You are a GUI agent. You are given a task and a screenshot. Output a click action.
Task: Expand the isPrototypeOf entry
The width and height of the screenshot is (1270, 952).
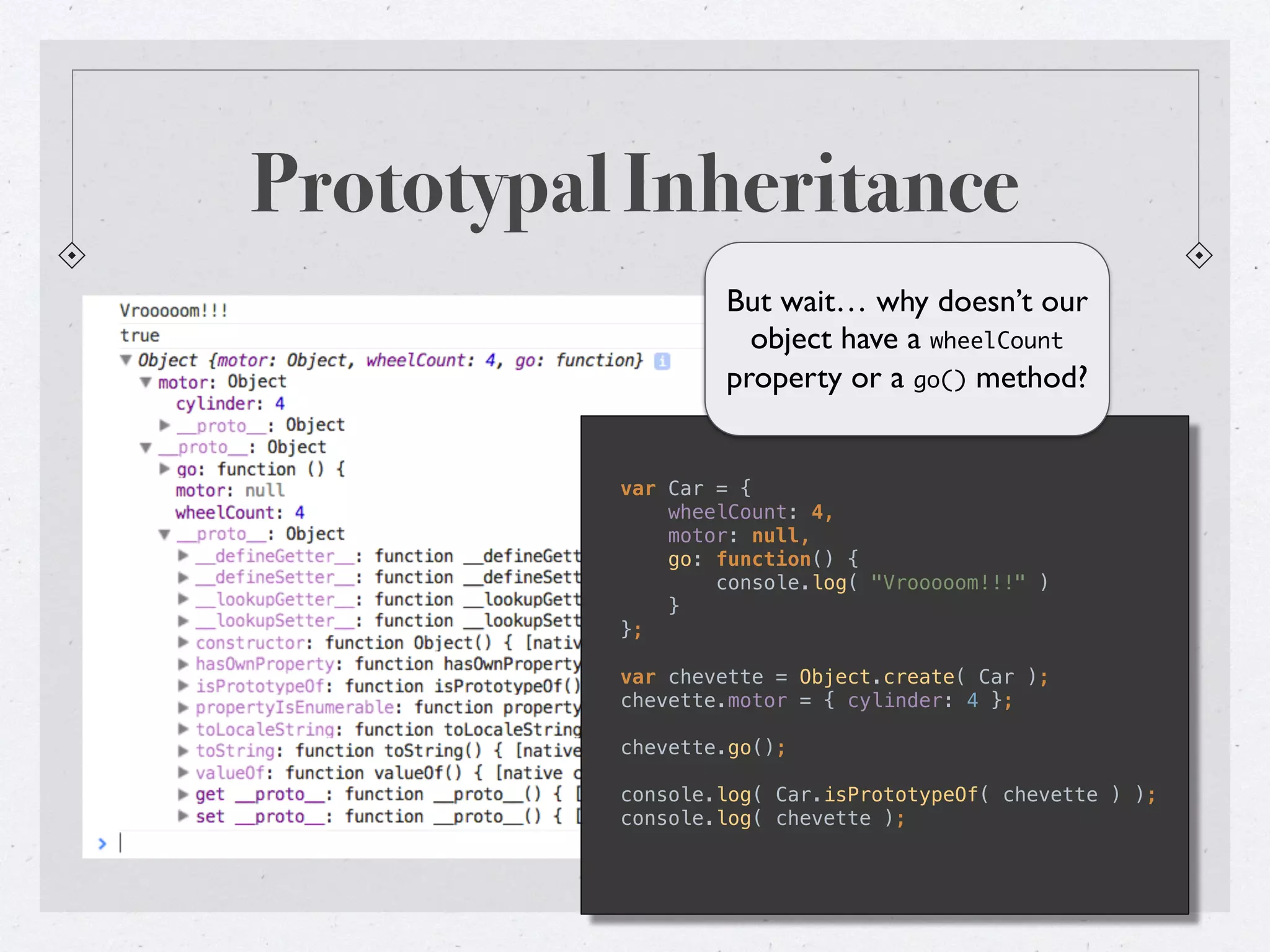click(x=184, y=685)
